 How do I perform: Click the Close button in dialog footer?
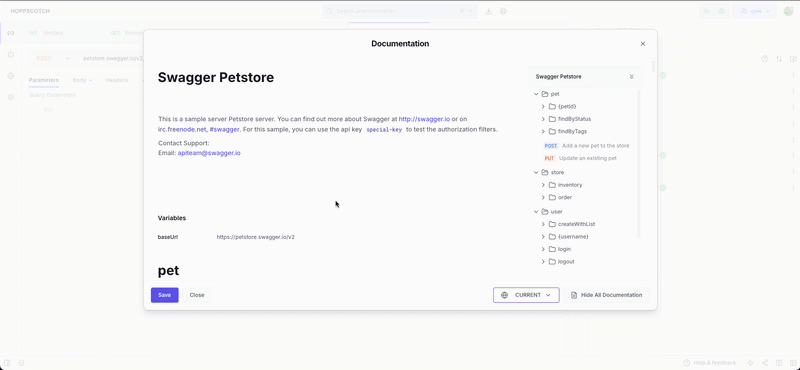click(197, 295)
